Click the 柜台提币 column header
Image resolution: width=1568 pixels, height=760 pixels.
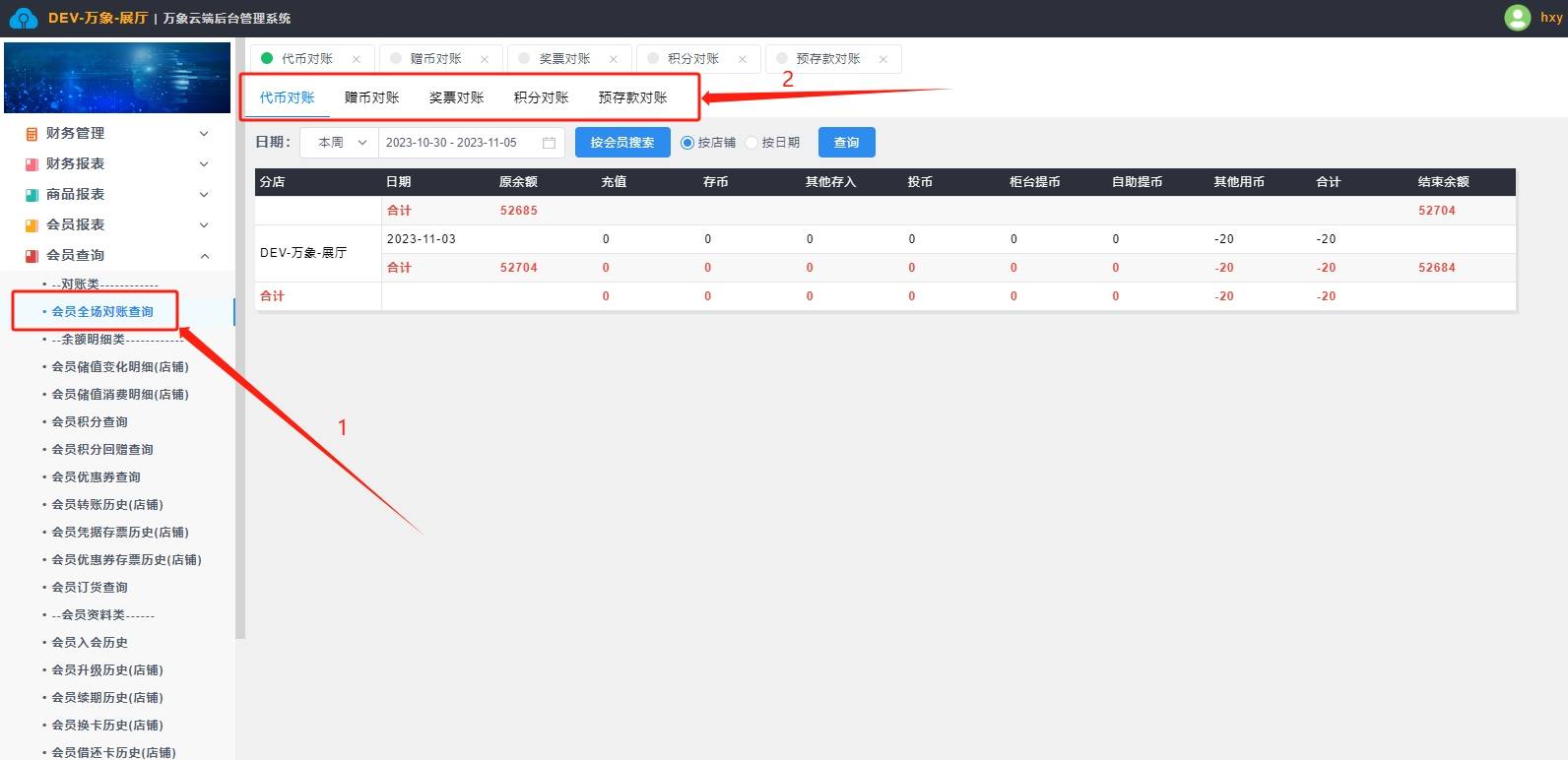coord(1035,182)
